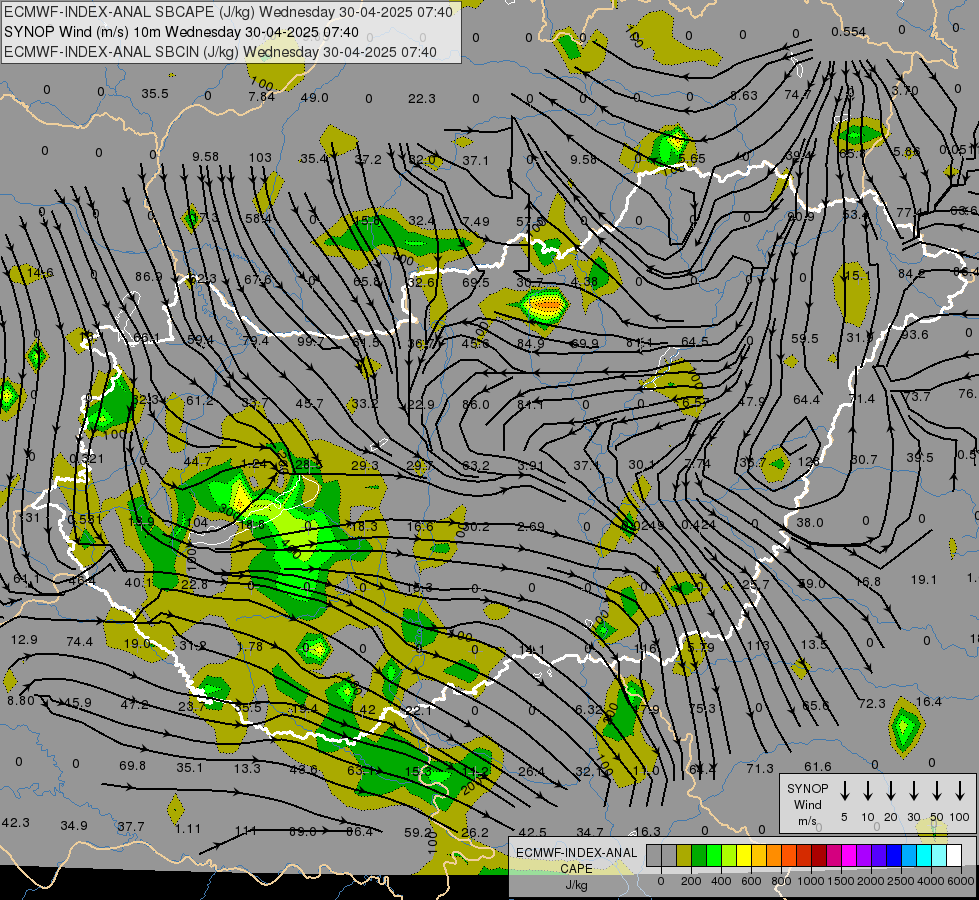This screenshot has width=979, height=900.
Task: Select the dark green CAPE legend swatch
Action: [699, 856]
